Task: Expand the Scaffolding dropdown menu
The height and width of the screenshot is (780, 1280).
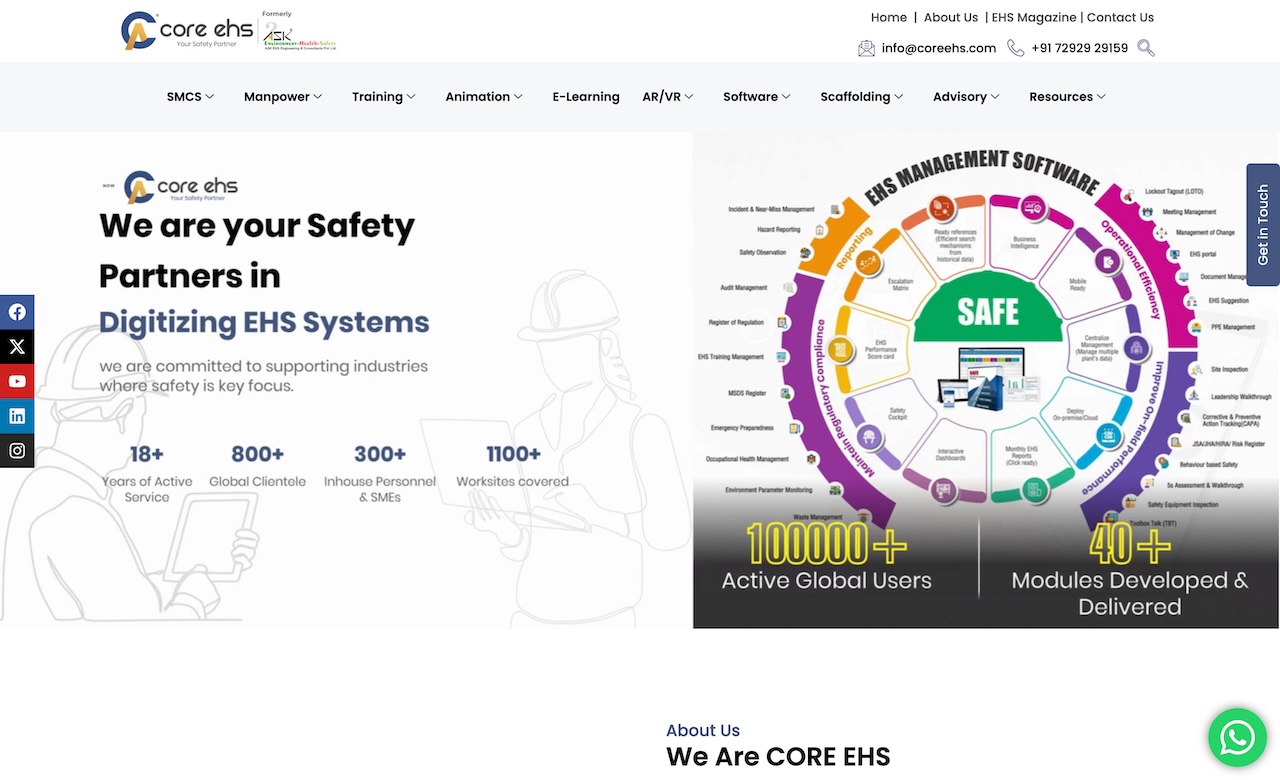Action: [x=862, y=97]
